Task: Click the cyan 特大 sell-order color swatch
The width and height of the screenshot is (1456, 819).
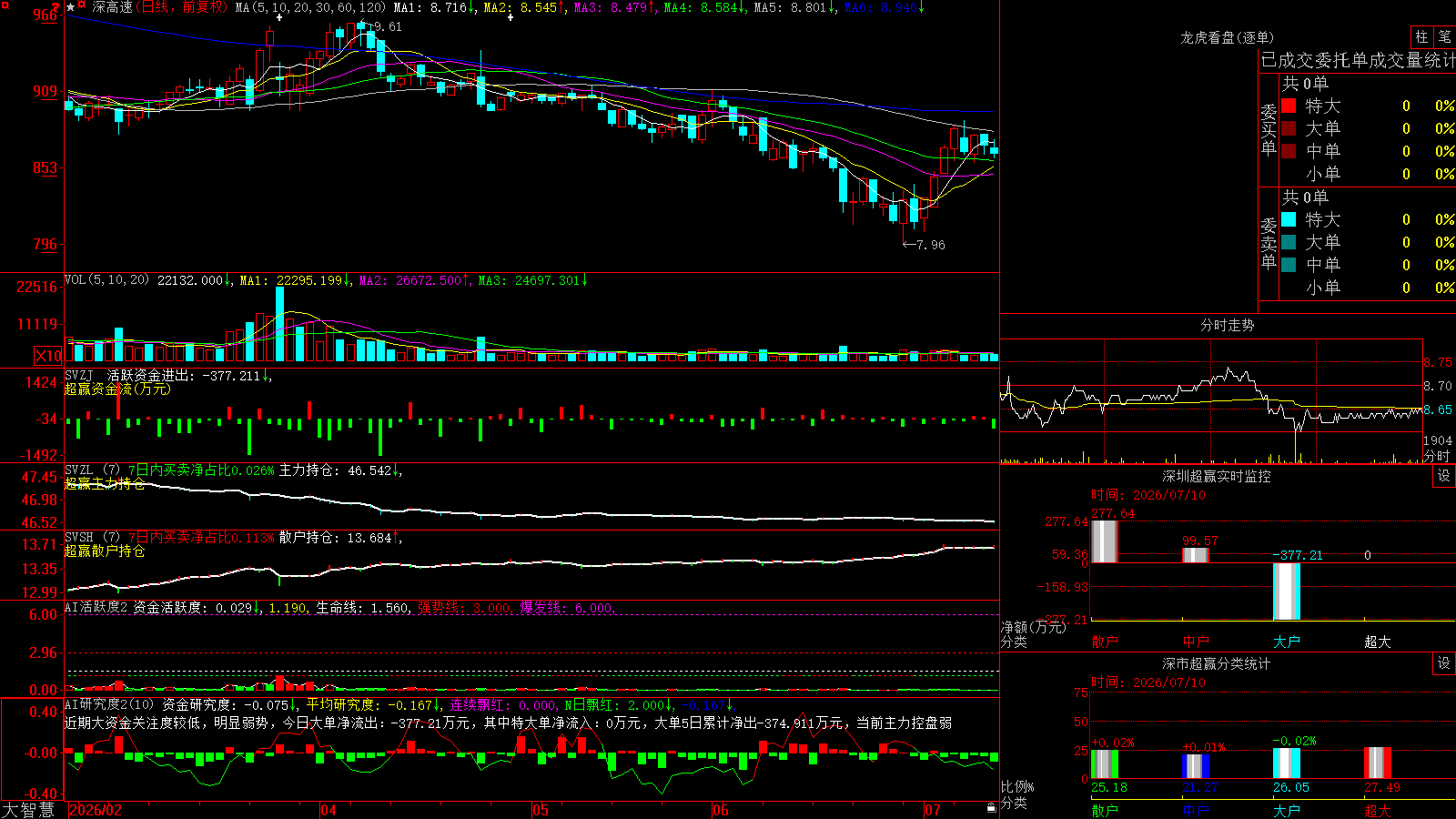Action: 1289,219
